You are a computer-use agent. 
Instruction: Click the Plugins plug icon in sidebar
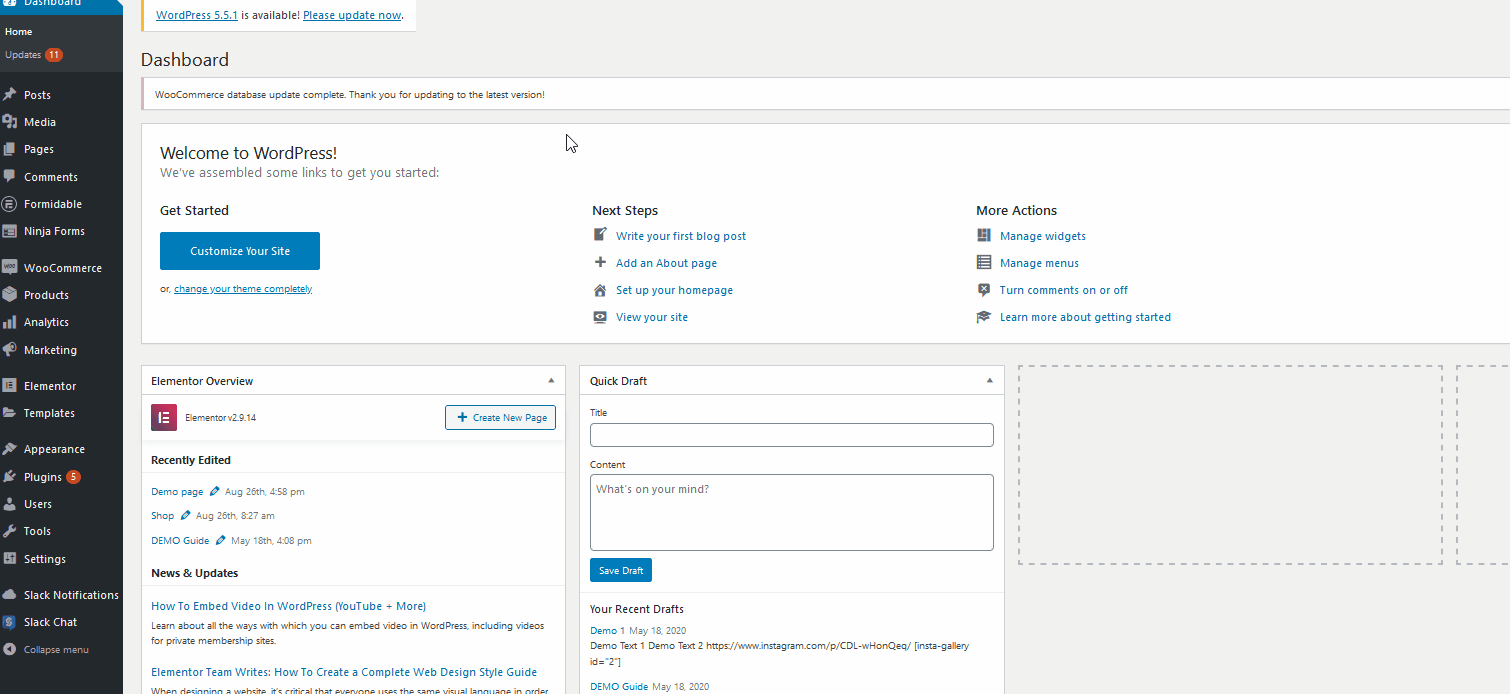coord(10,477)
